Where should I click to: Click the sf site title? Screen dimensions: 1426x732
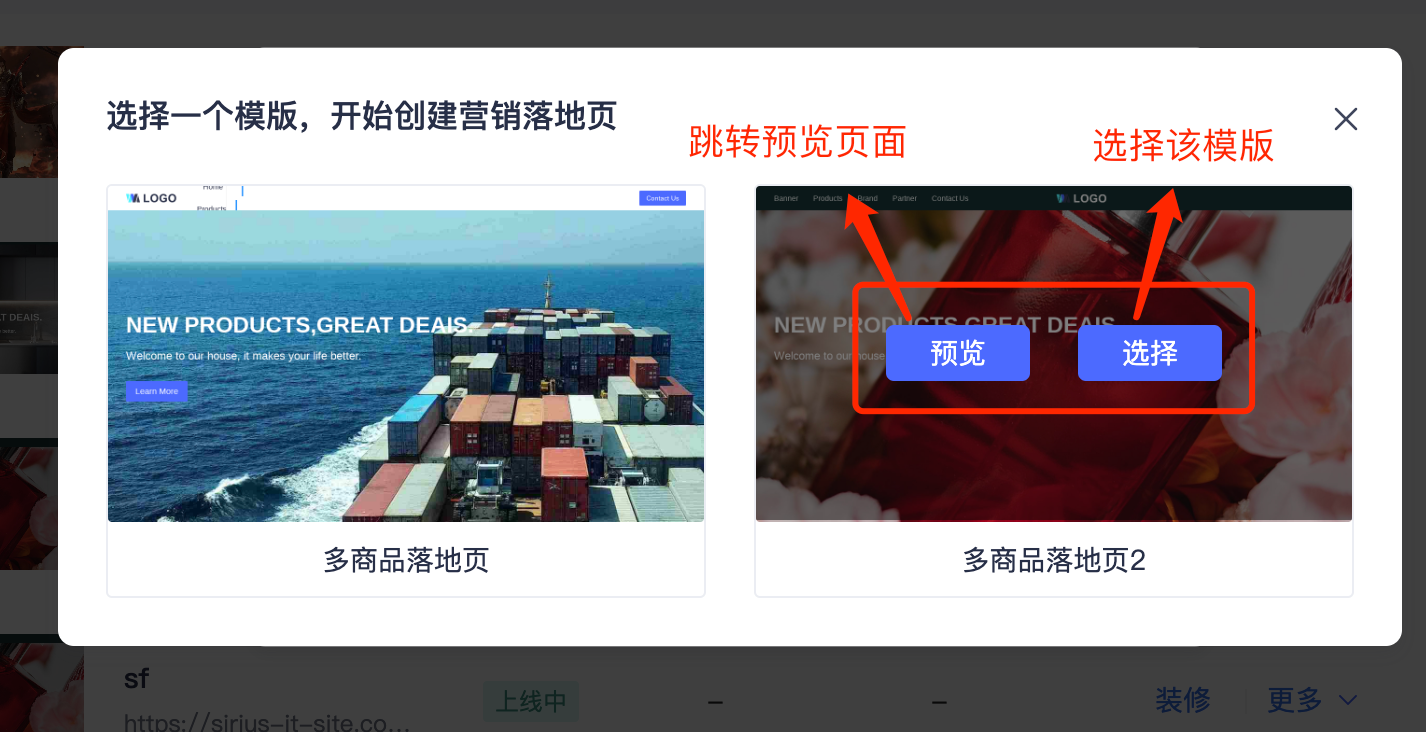click(137, 678)
